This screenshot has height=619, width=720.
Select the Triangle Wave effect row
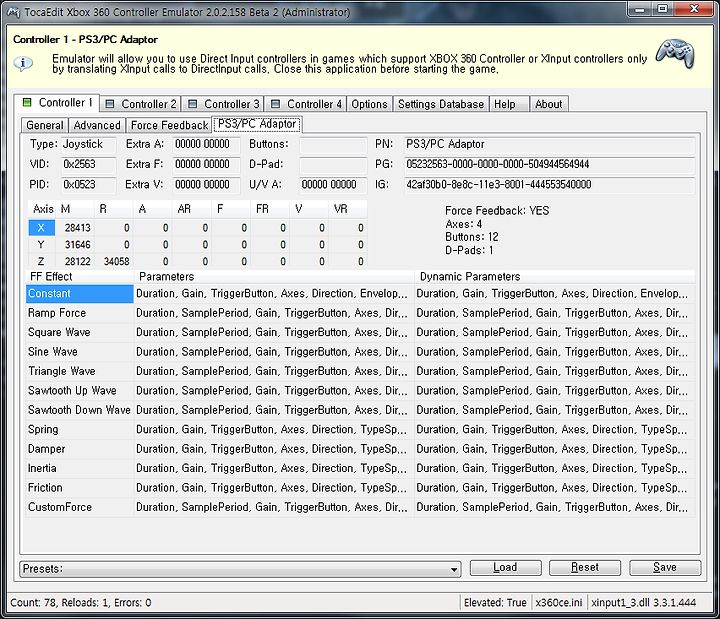click(360, 371)
